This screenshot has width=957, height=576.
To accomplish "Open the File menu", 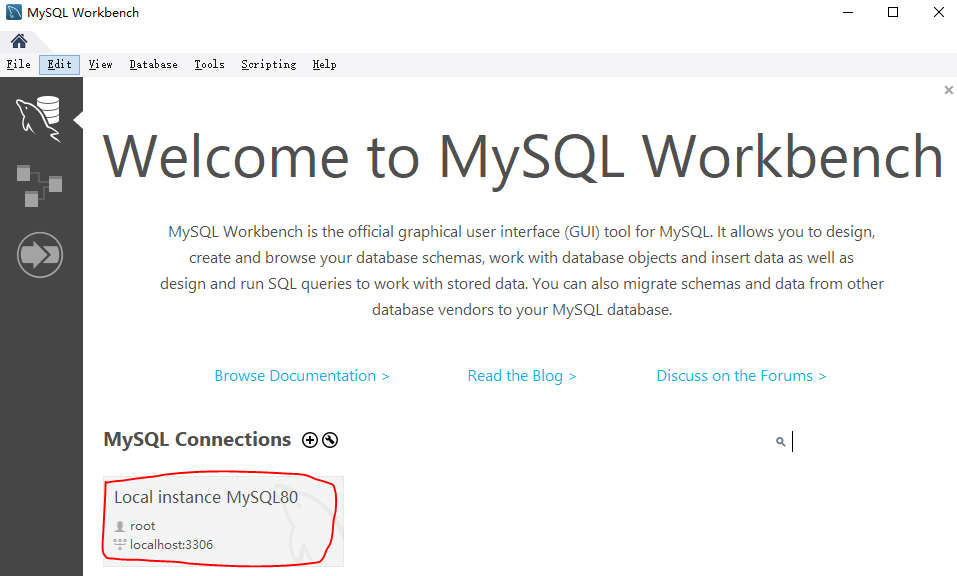I will 18,65.
